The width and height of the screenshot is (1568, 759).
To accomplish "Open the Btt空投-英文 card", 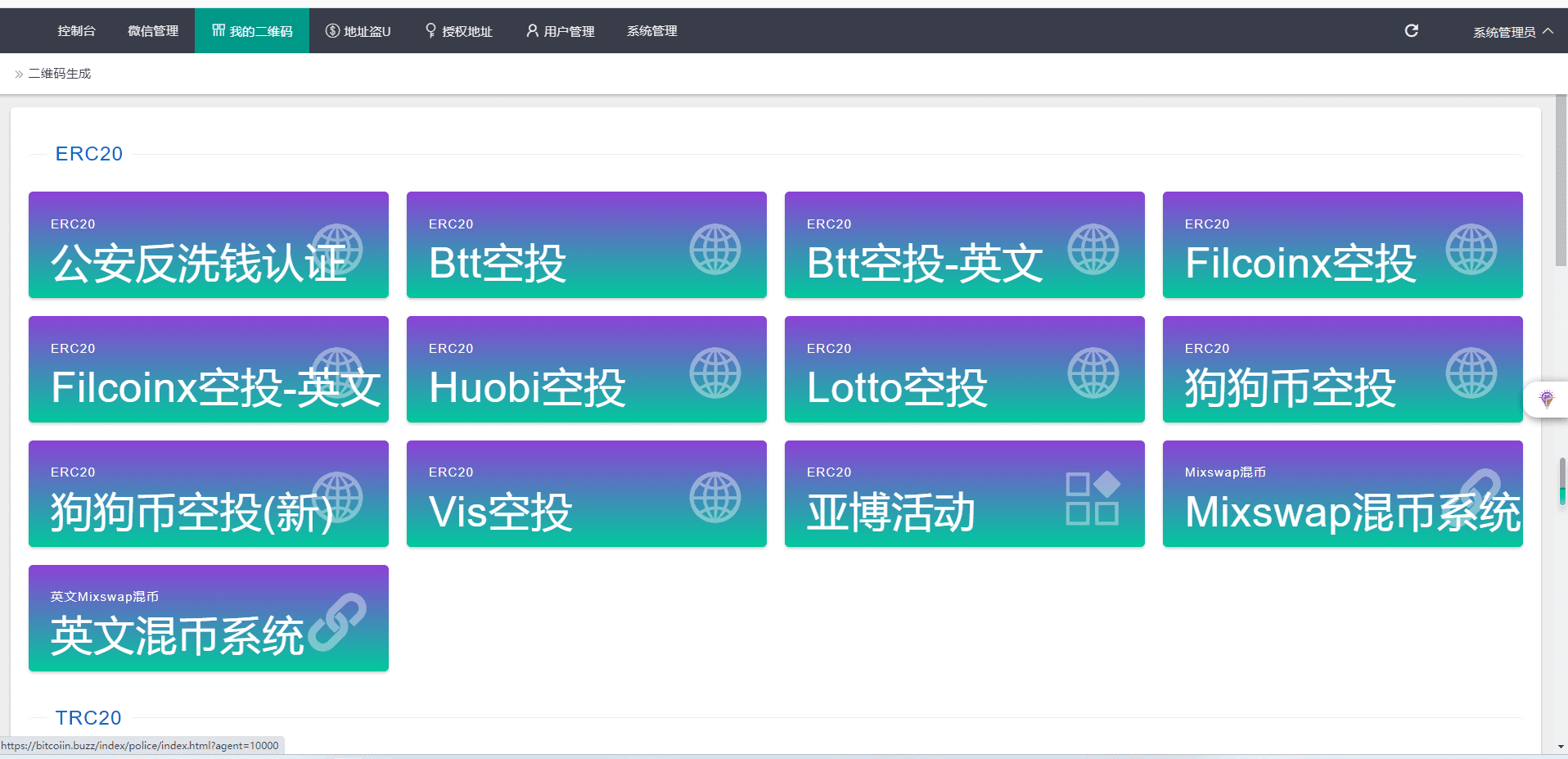I will point(964,245).
